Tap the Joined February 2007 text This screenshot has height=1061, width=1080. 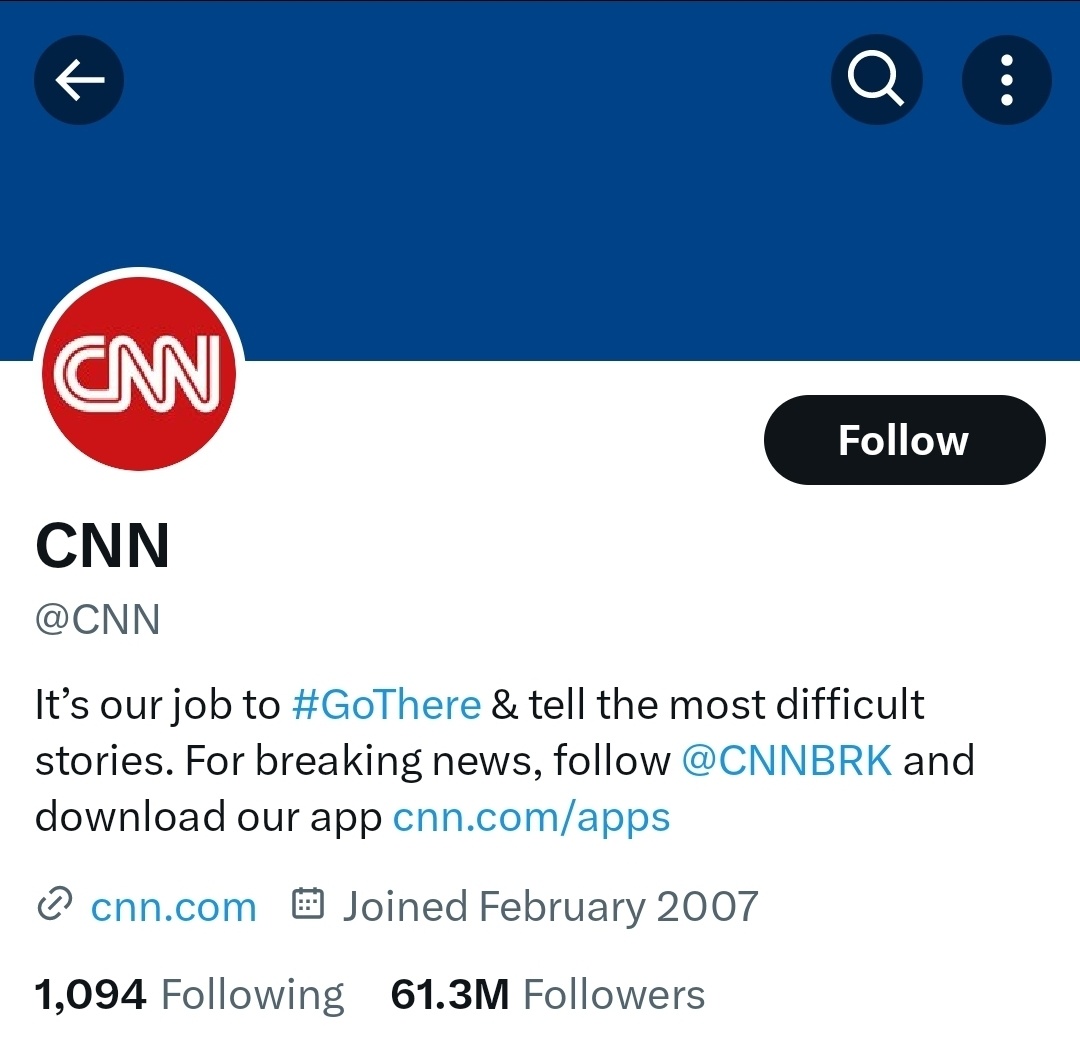(550, 906)
